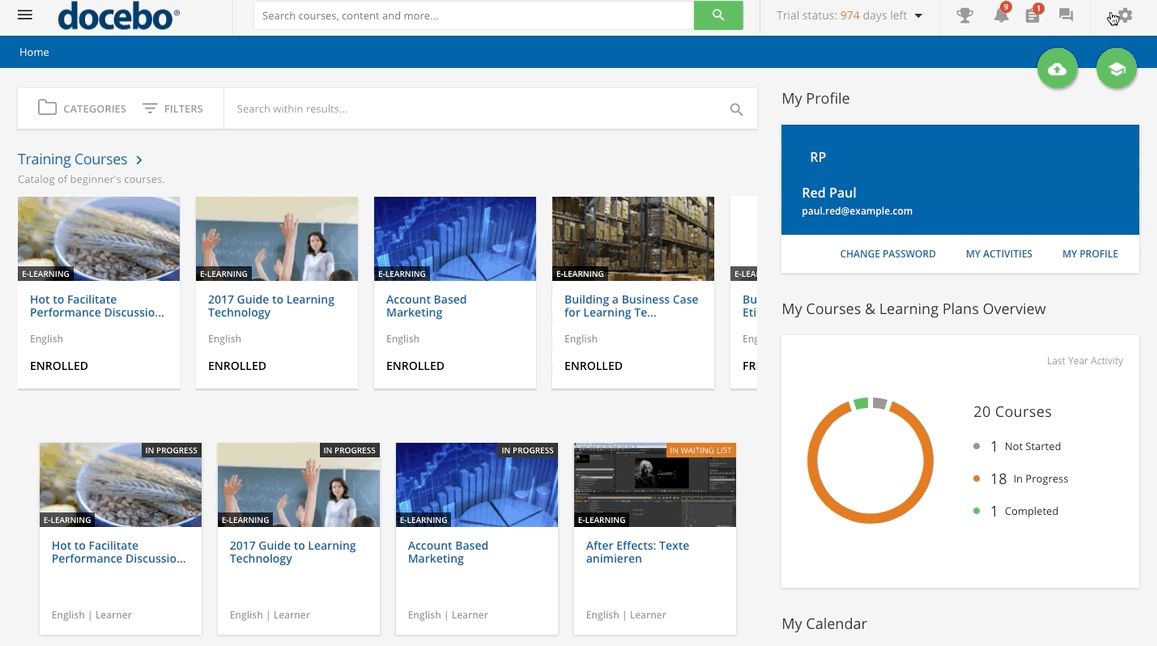Viewport: 1157px width, 646px height.
Task: Click the Last Year Activity label
Action: pos(1085,361)
